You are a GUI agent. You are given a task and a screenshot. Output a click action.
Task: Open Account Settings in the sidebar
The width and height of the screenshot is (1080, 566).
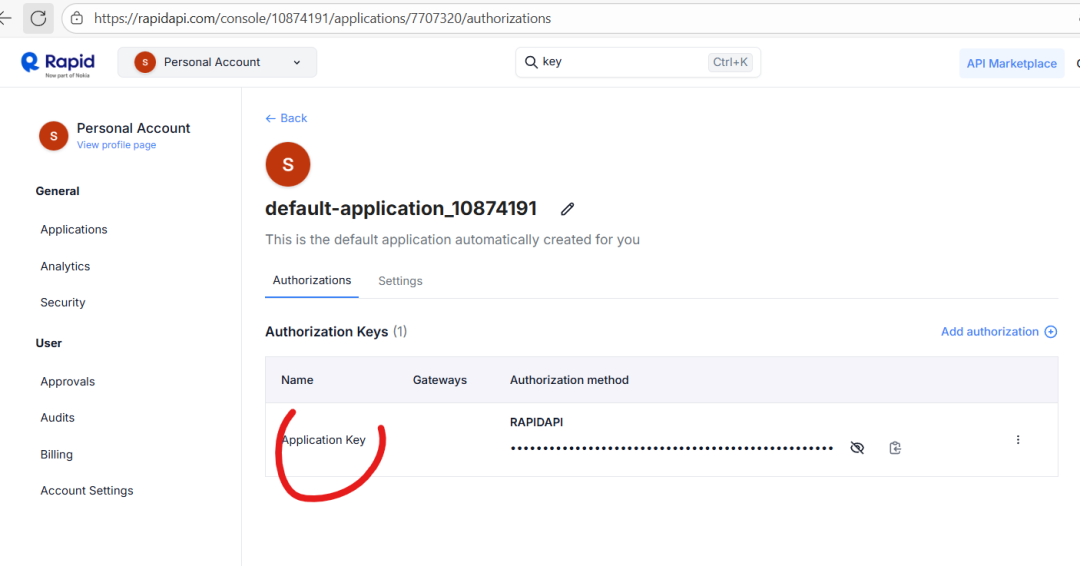tap(87, 490)
